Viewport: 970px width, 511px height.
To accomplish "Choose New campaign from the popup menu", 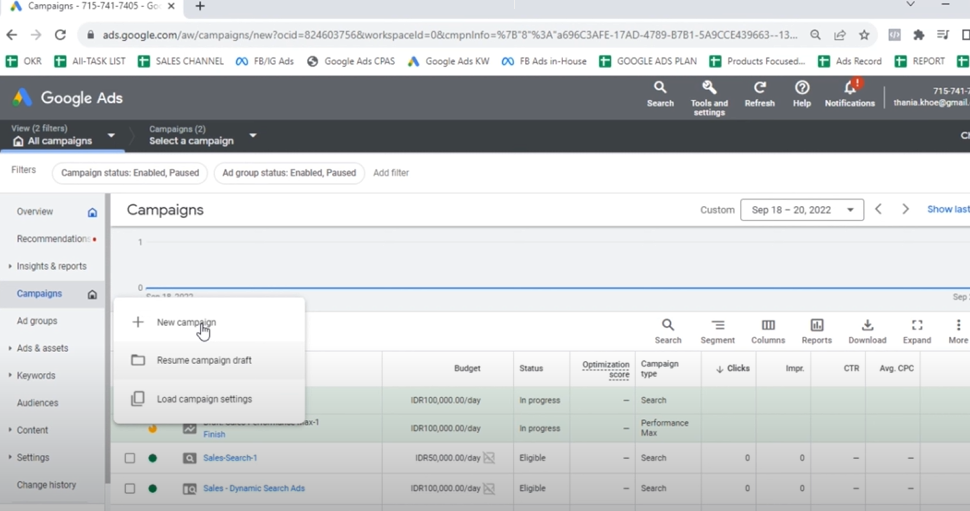I will pyautogui.click(x=186, y=322).
